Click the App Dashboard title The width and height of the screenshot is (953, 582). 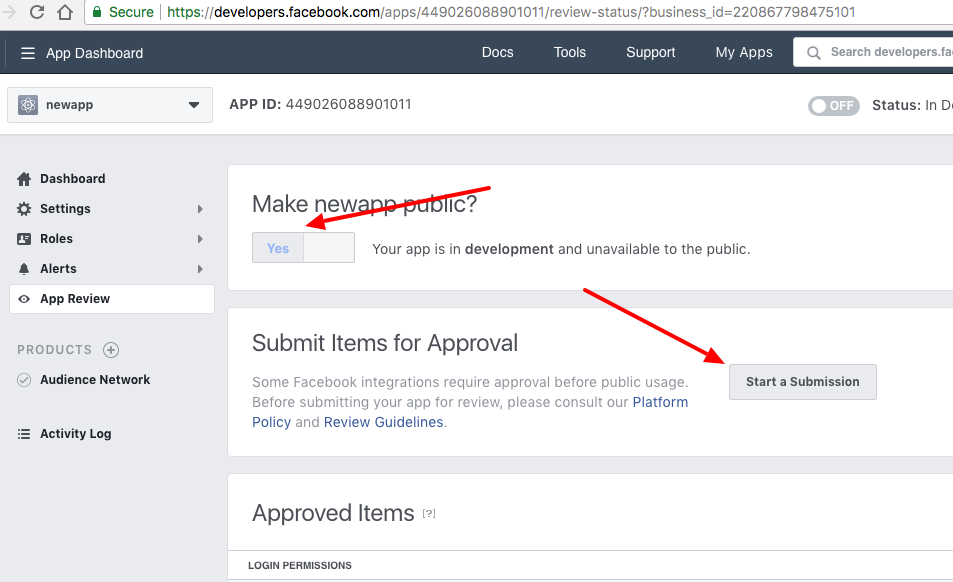coord(95,53)
